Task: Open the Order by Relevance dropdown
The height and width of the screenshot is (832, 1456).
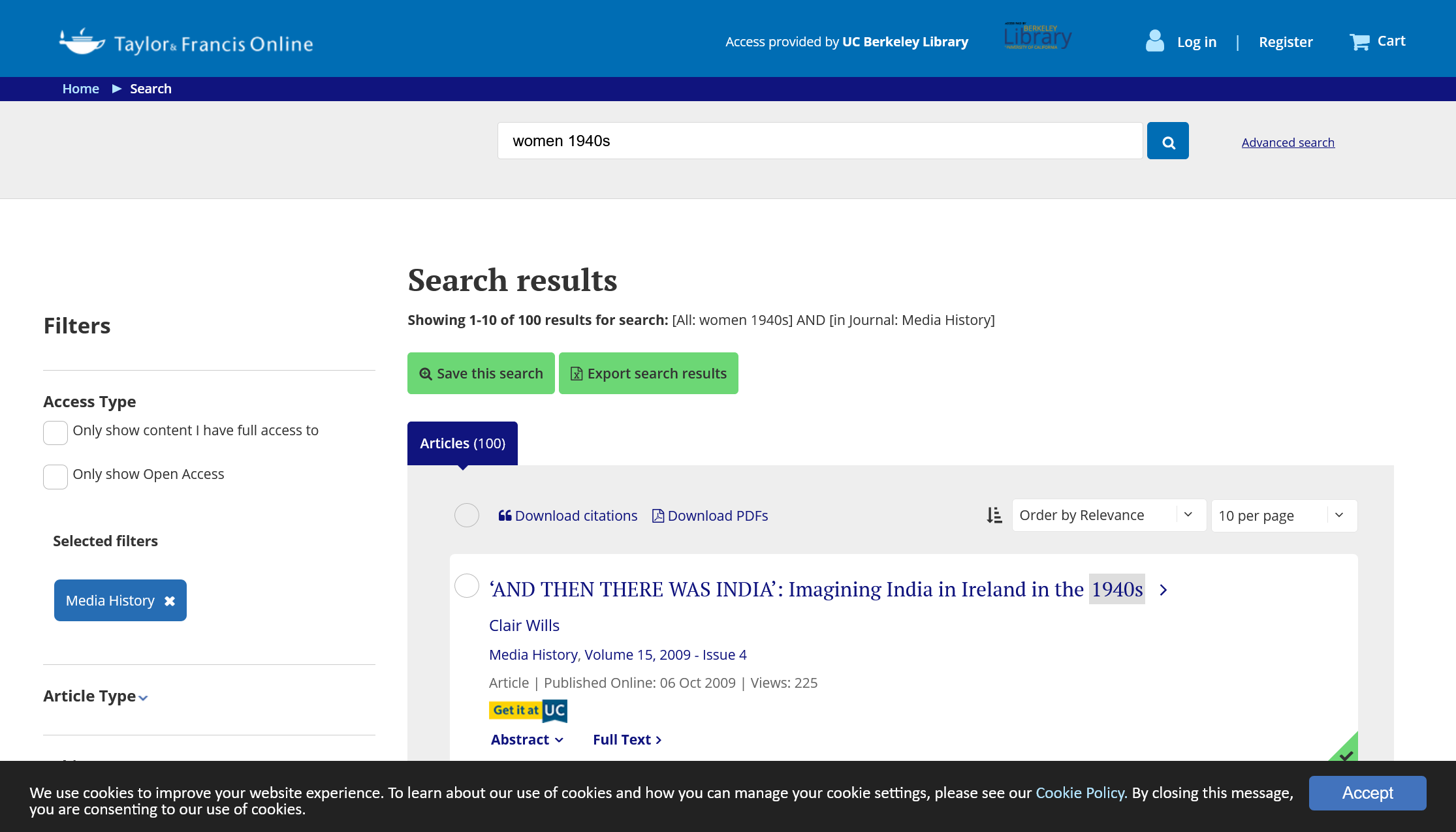Action: coord(1108,516)
